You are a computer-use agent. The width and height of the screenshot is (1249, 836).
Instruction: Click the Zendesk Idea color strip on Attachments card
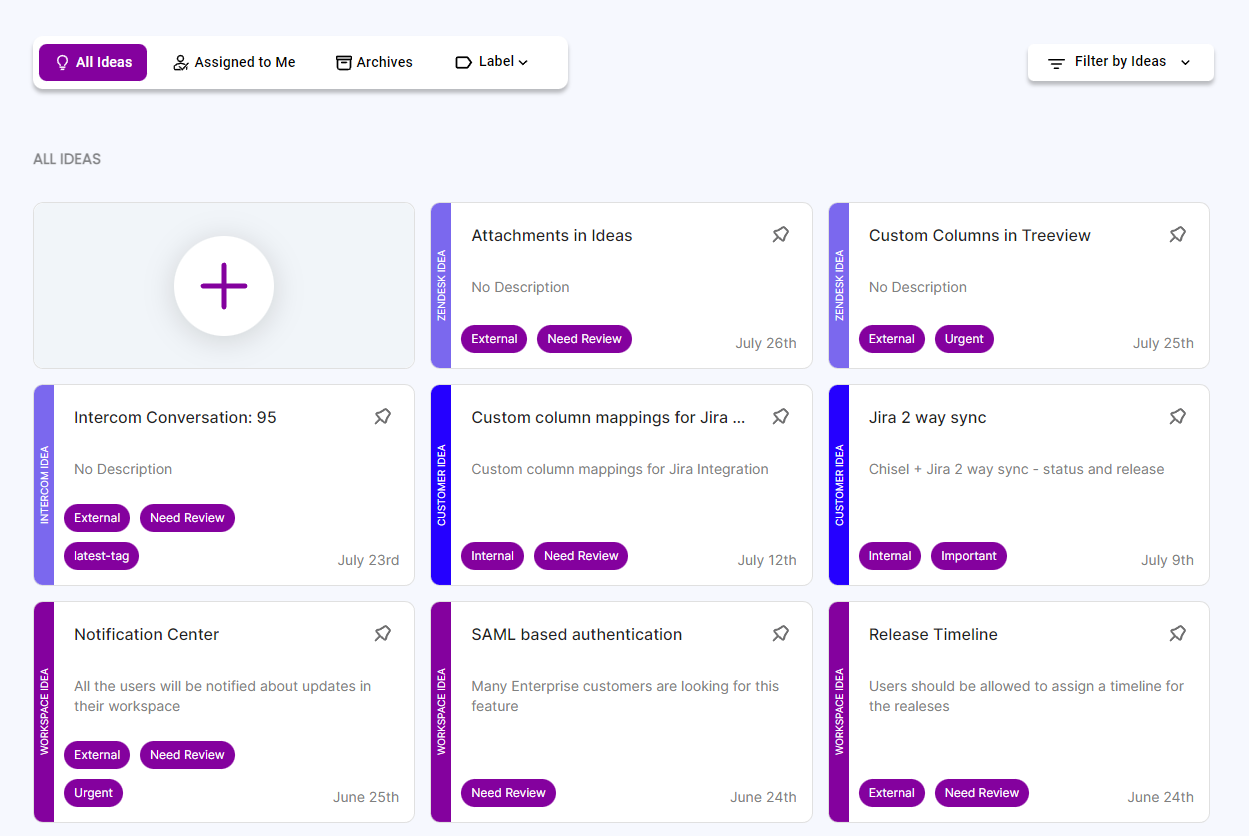pyautogui.click(x=441, y=286)
